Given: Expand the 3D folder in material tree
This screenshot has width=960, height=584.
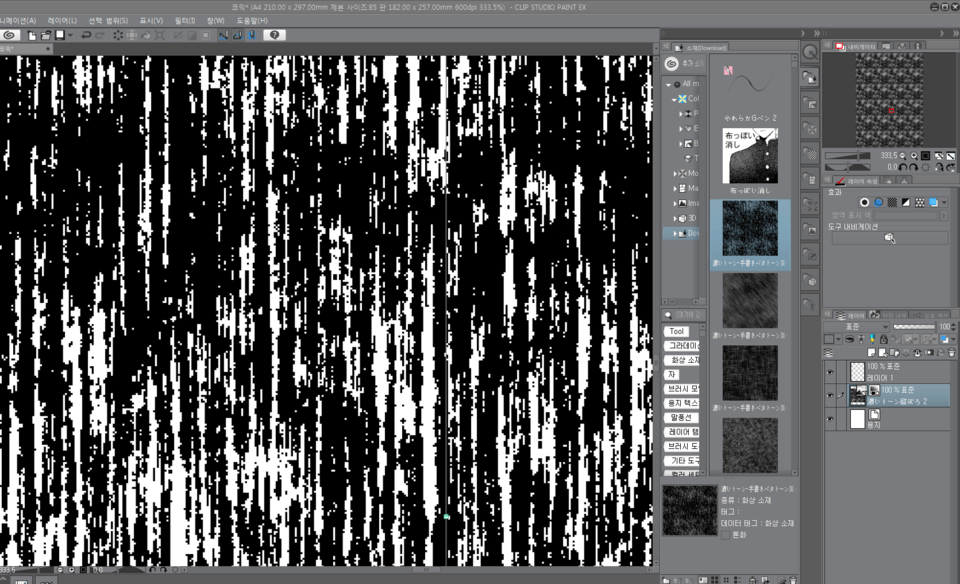Looking at the screenshot, I should tap(675, 218).
